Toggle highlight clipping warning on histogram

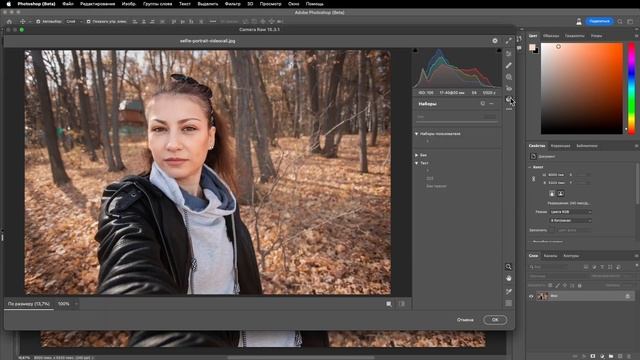tap(499, 50)
